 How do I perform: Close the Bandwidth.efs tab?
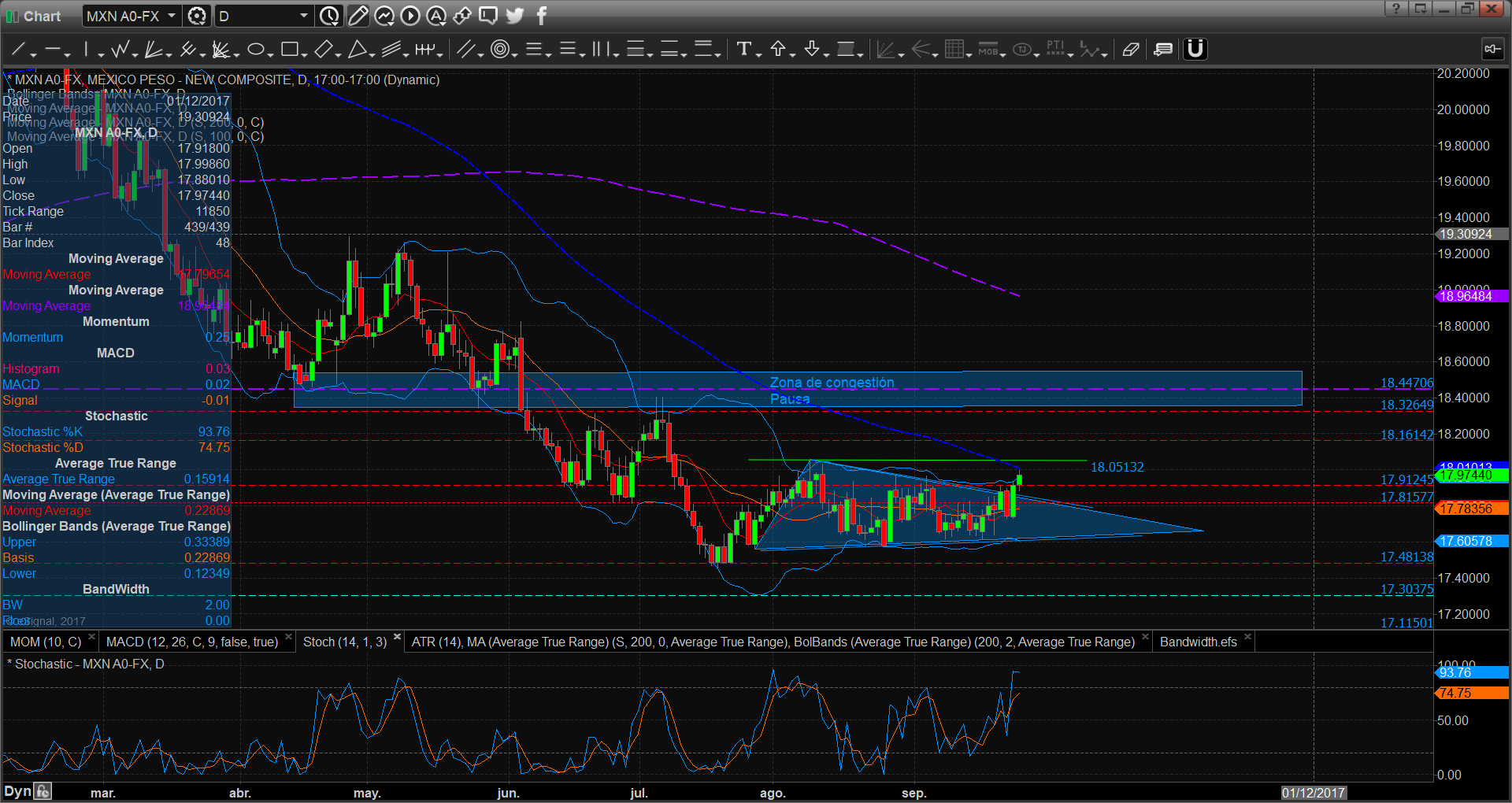click(1247, 637)
